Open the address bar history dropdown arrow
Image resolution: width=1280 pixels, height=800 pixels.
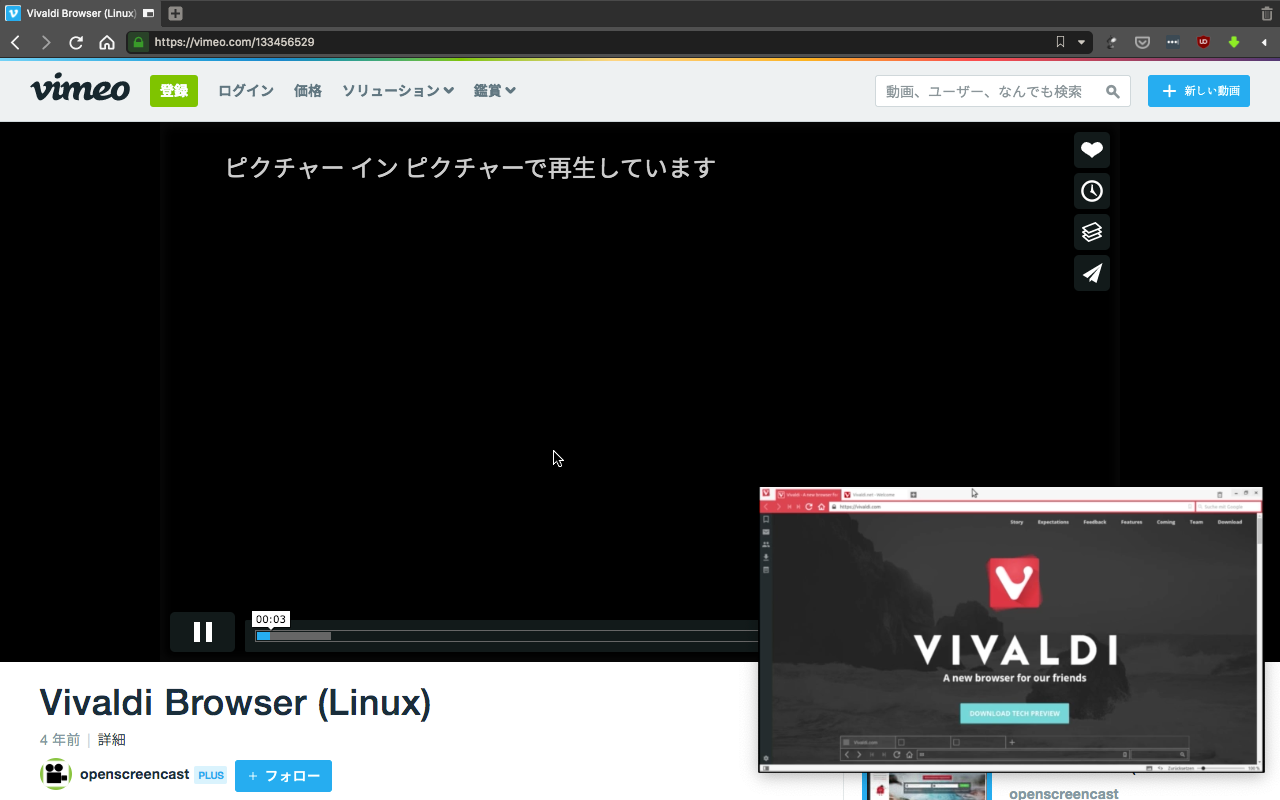(1081, 42)
